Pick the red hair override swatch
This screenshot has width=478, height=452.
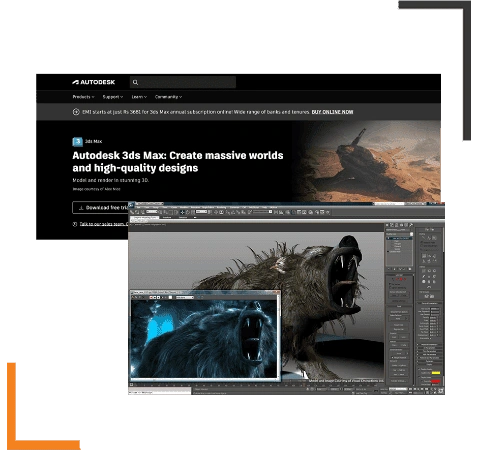tap(436, 381)
